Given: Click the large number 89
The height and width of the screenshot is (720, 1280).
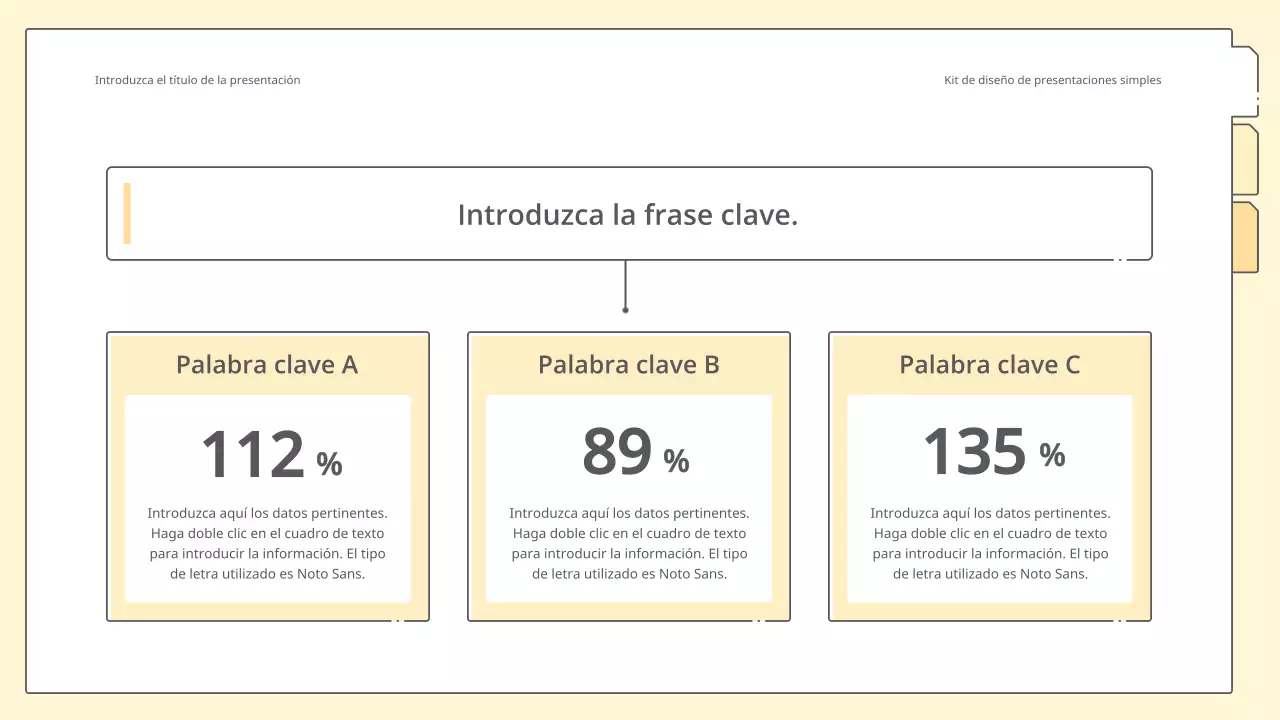Looking at the screenshot, I should tap(617, 452).
